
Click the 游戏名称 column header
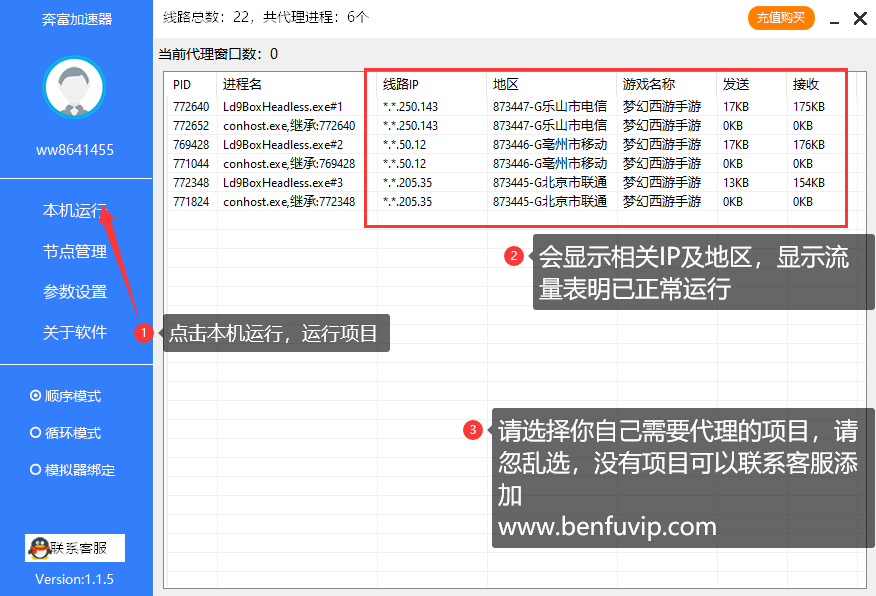tap(648, 85)
